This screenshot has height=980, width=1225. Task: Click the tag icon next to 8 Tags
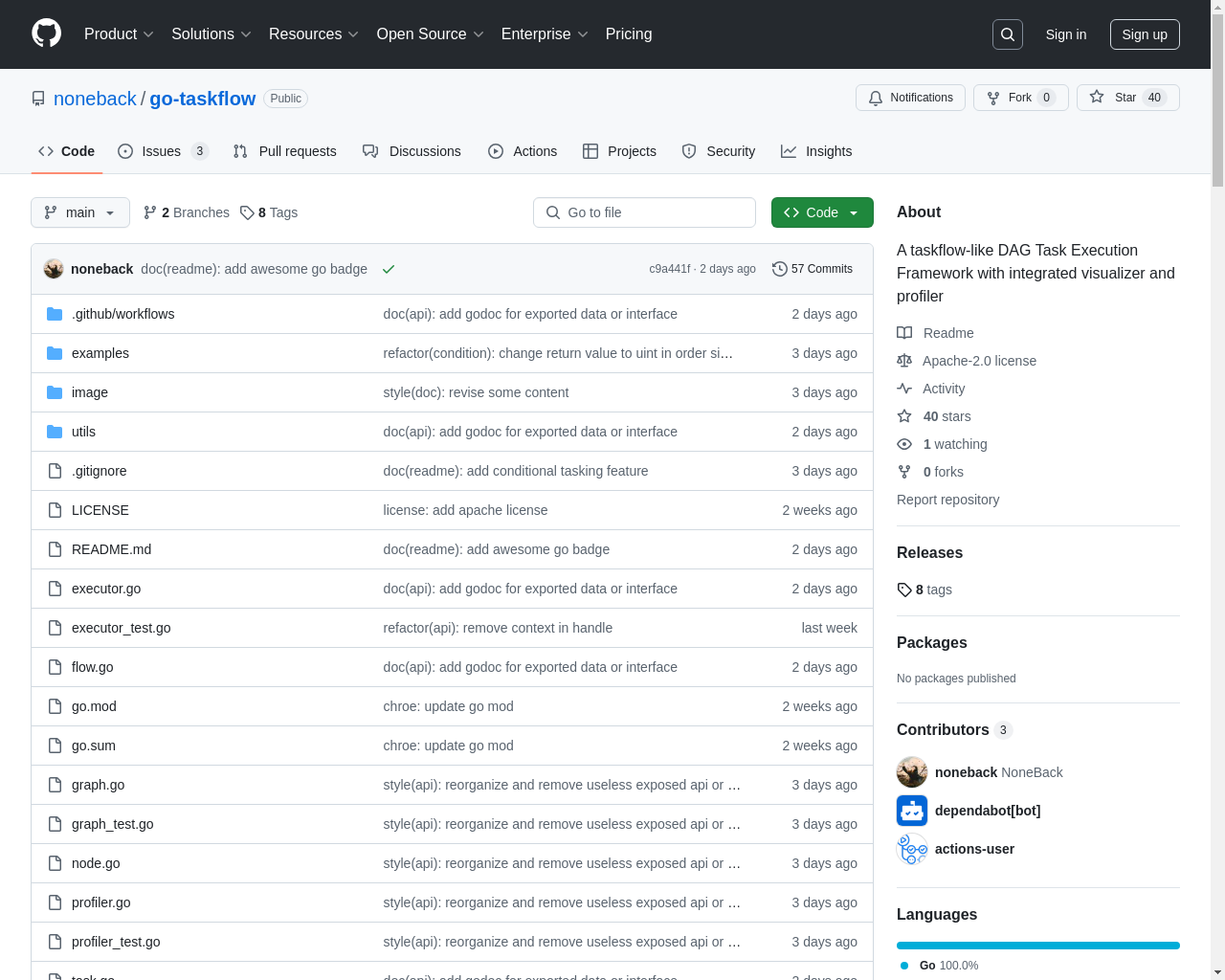pyautogui.click(x=247, y=212)
